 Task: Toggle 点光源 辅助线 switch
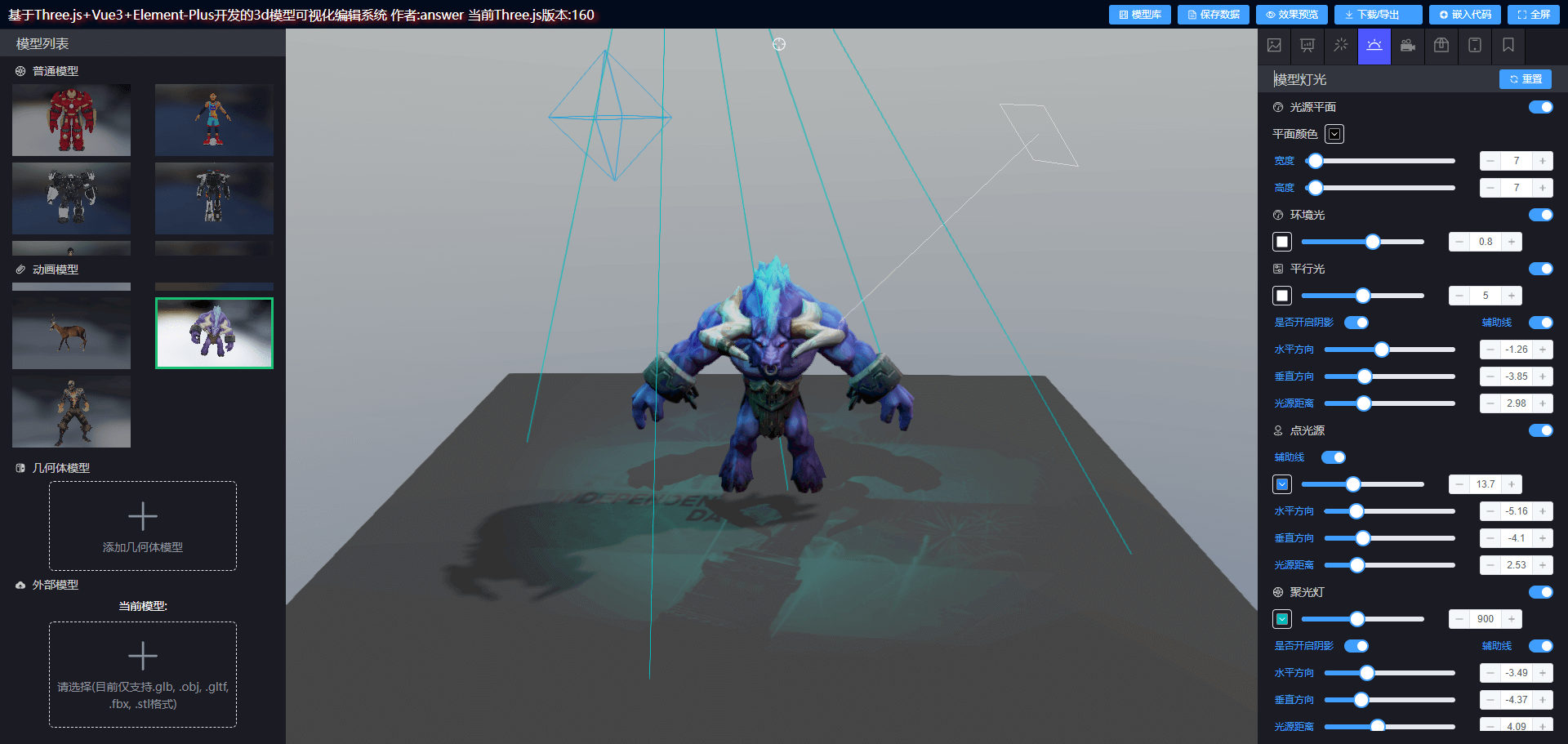[1334, 457]
